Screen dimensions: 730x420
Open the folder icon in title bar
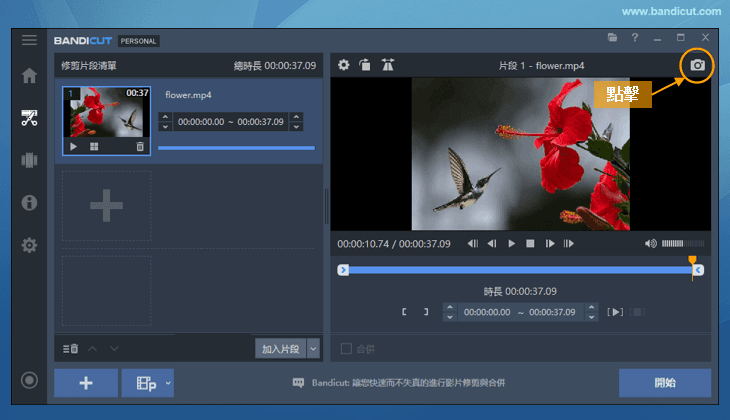click(612, 38)
